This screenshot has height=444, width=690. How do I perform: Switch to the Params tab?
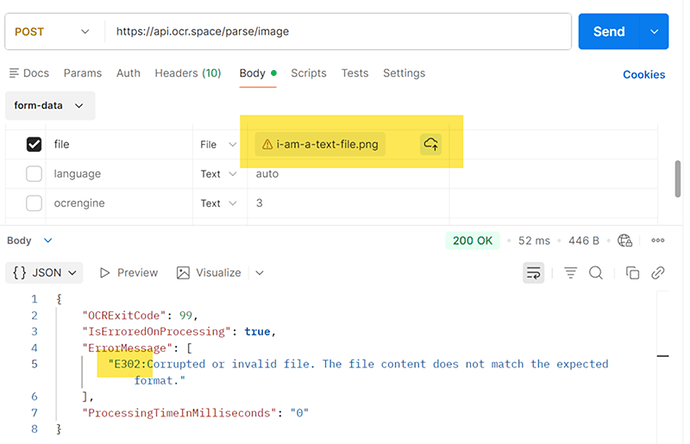(x=83, y=73)
